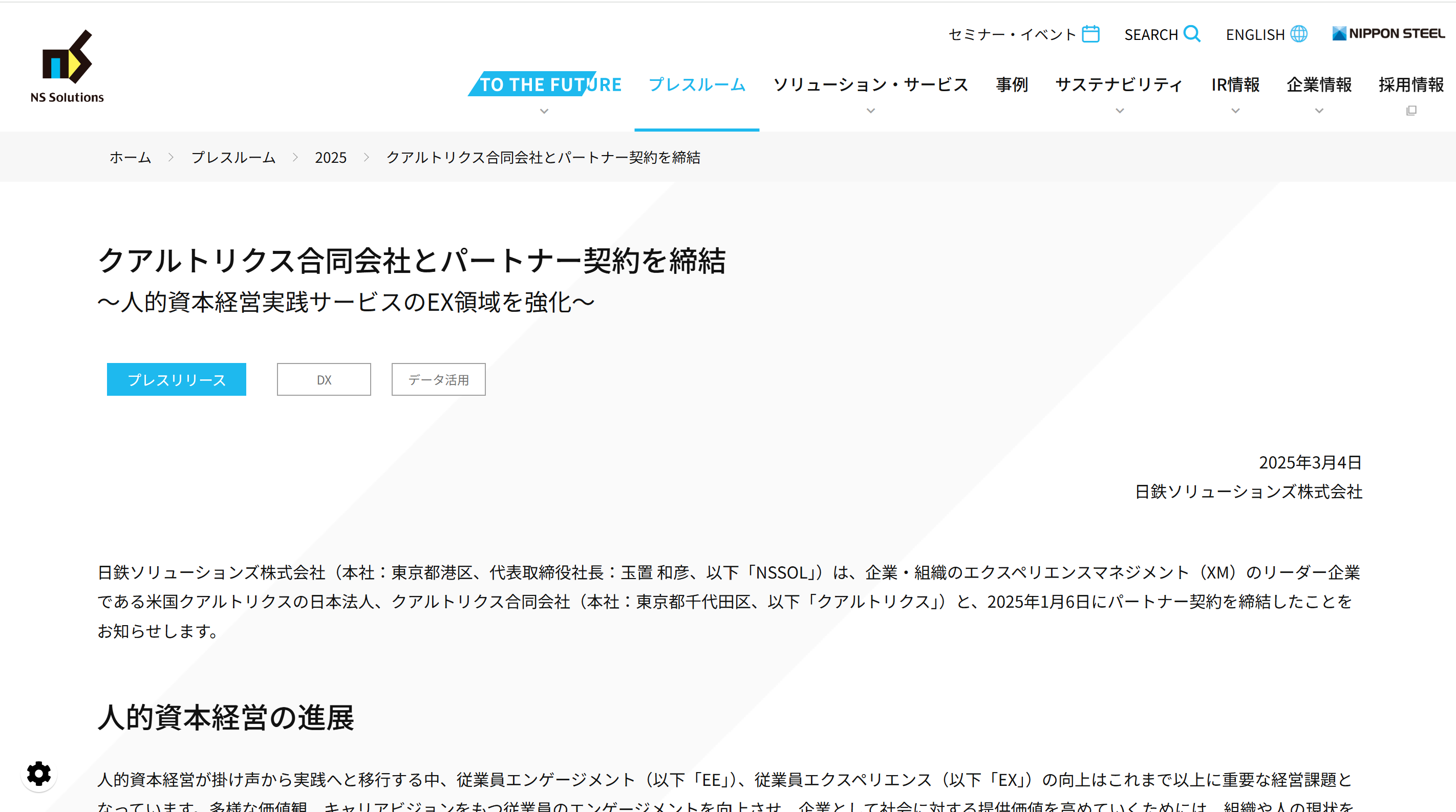
Task: Click the English globe icon
Action: [1299, 34]
